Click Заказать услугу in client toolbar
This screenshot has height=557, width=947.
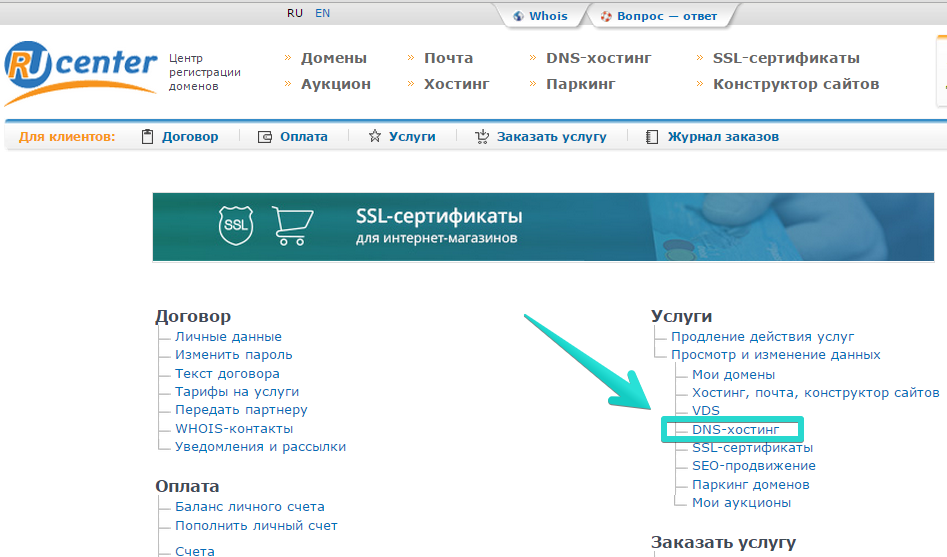pyautogui.click(x=551, y=137)
